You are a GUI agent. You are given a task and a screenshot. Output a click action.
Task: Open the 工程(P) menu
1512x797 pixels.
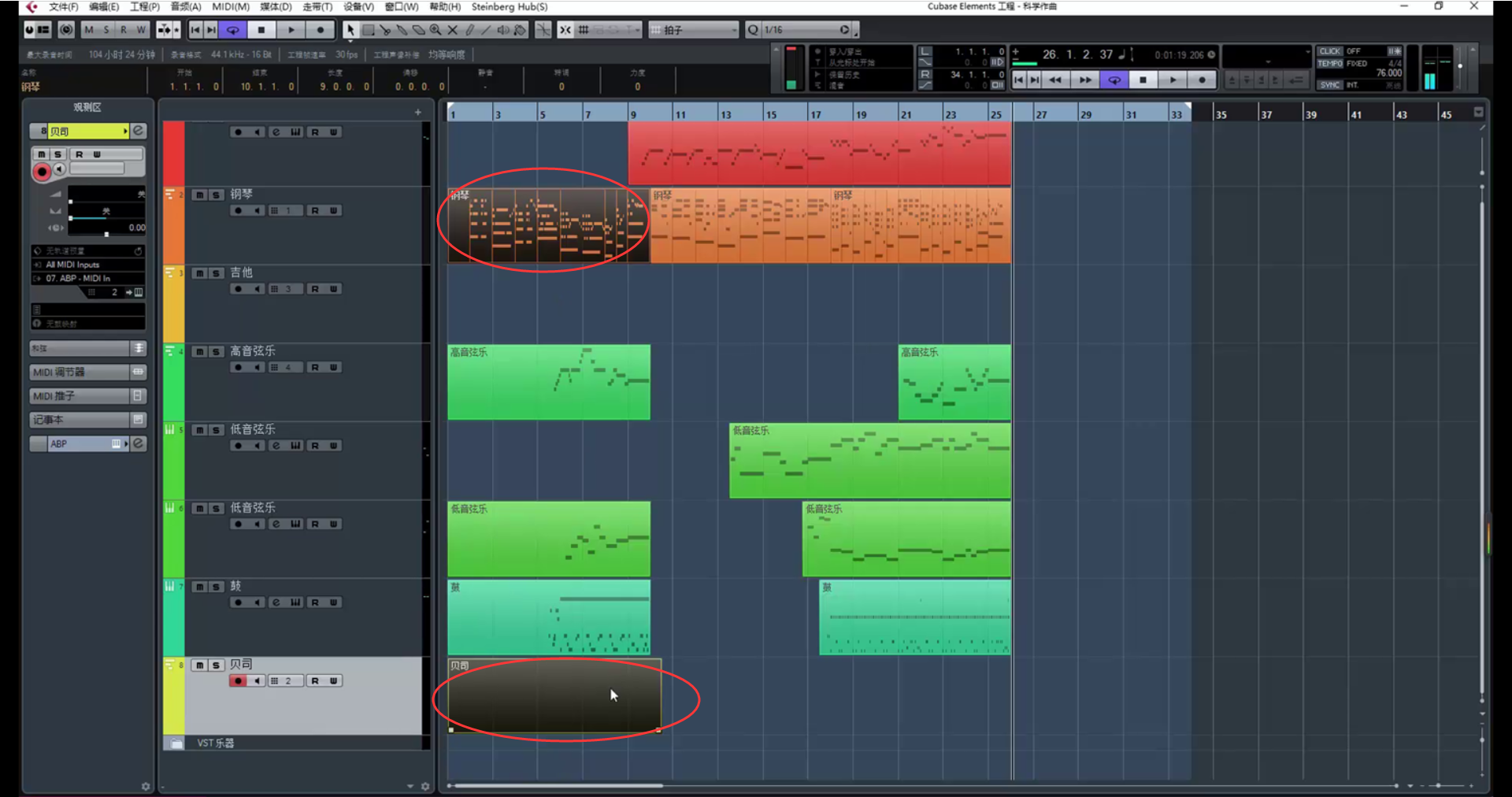145,7
